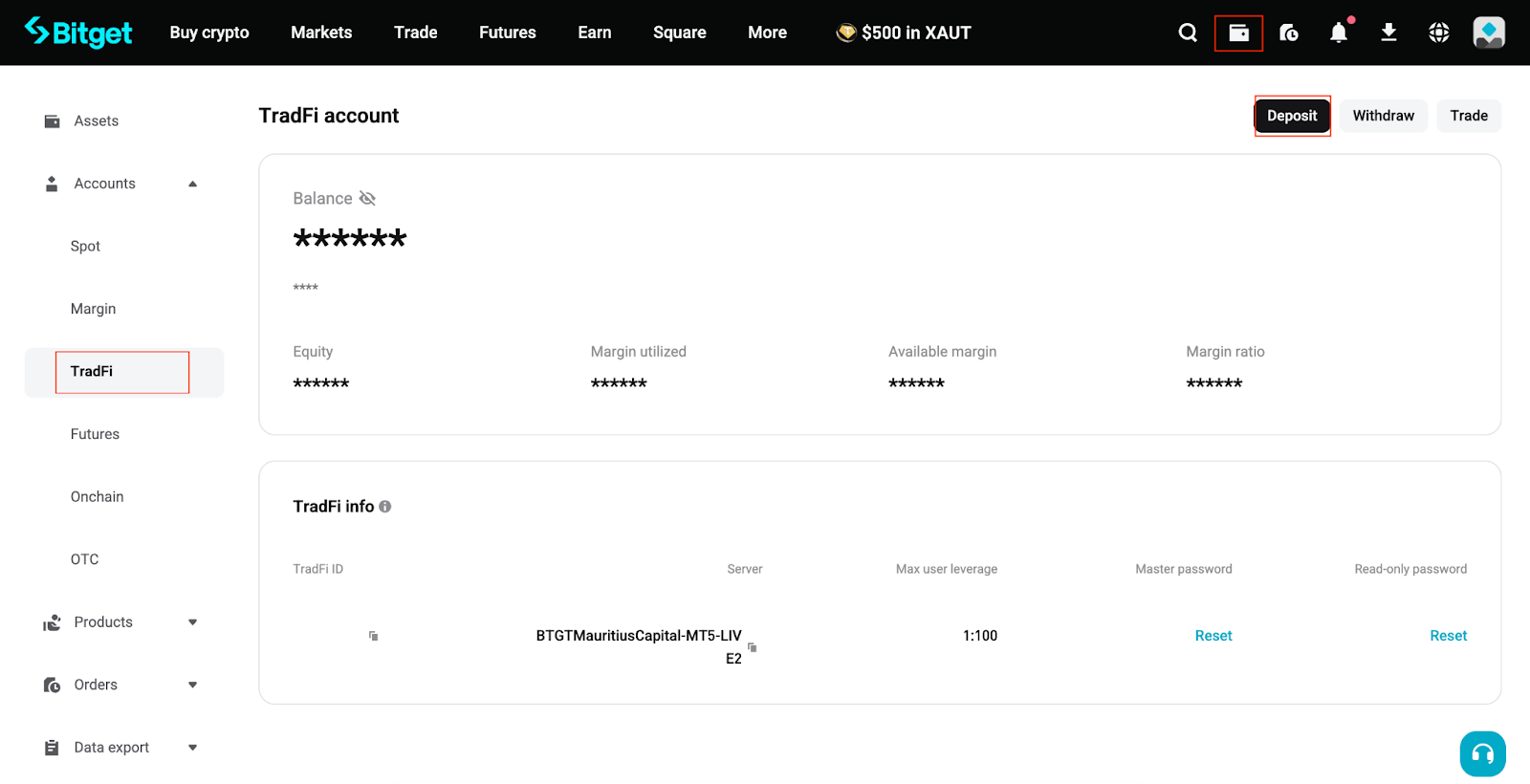Open the orders history icon in header

pyautogui.click(x=1289, y=33)
